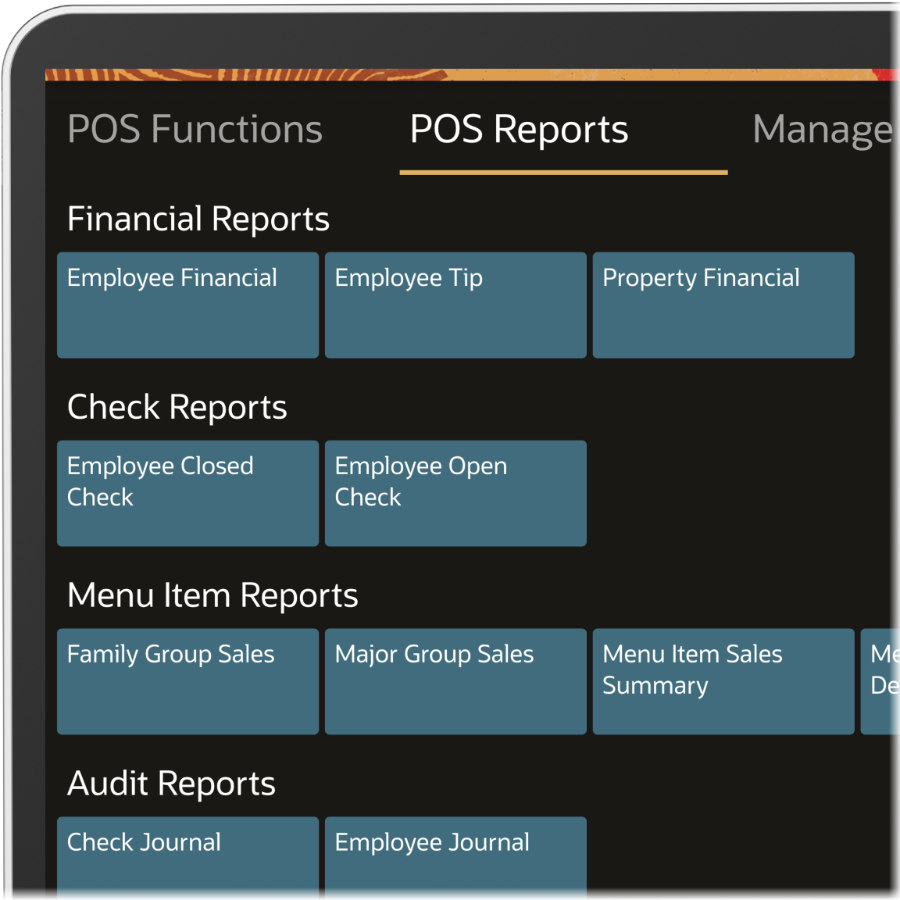Open the Property Financial report
Image resolution: width=900 pixels, height=900 pixels.
723,305
